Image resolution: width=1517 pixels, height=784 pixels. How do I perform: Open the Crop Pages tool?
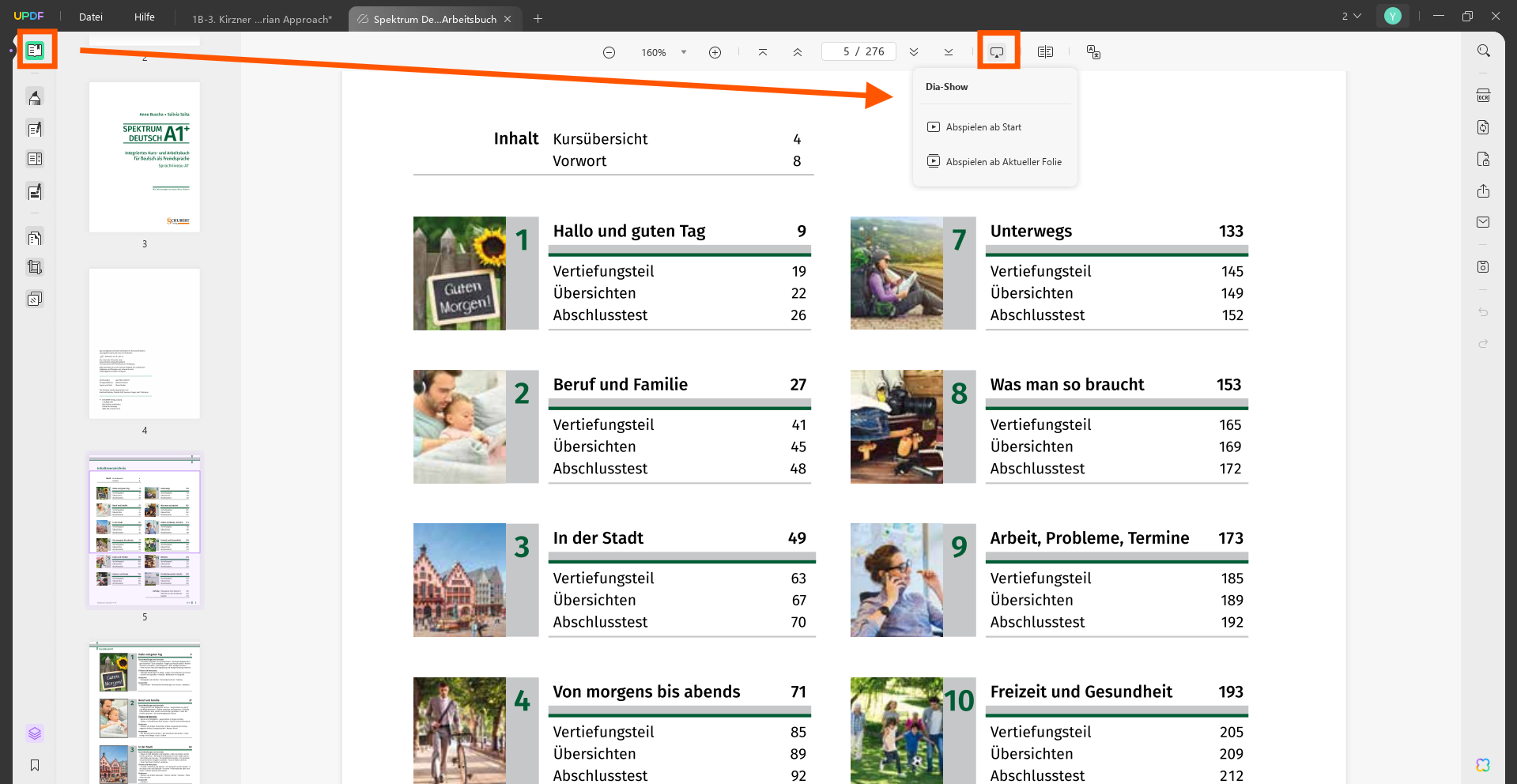(x=35, y=267)
